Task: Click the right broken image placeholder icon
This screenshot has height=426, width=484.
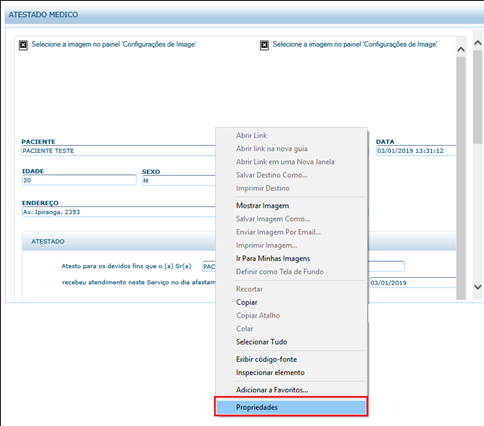Action: click(264, 45)
